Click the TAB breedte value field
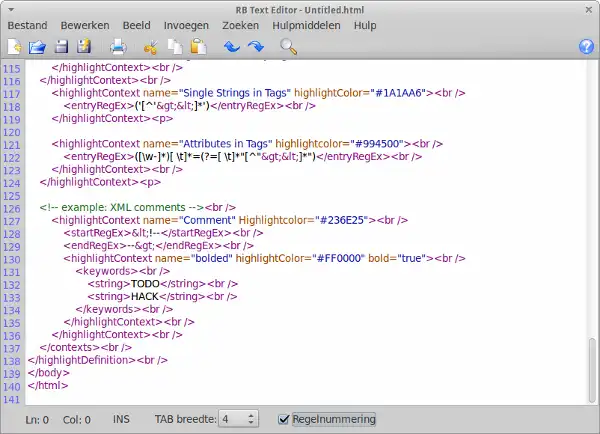The image size is (600, 434). [x=233, y=419]
